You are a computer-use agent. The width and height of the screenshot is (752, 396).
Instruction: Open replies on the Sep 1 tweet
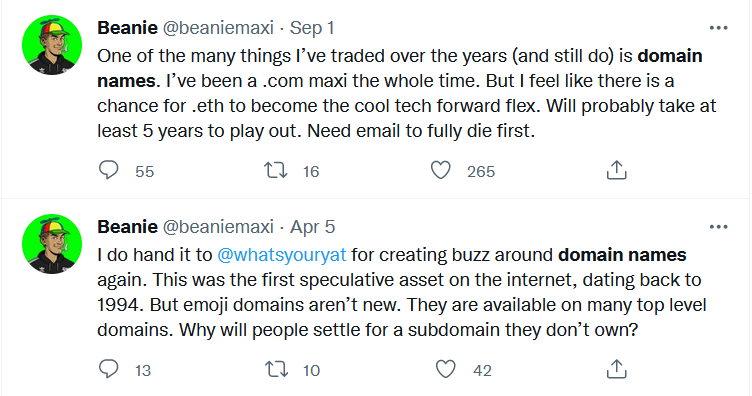coord(109,170)
